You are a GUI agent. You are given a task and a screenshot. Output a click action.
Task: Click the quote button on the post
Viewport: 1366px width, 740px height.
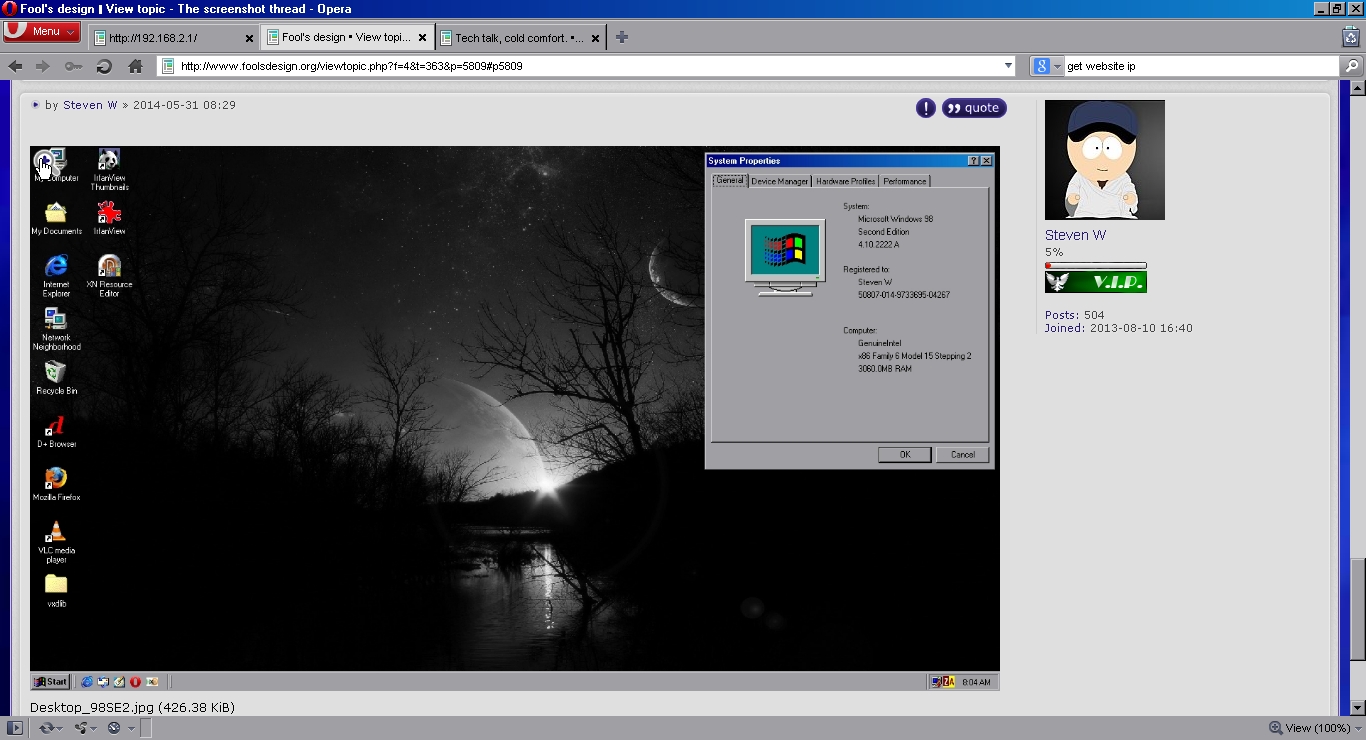pos(974,108)
